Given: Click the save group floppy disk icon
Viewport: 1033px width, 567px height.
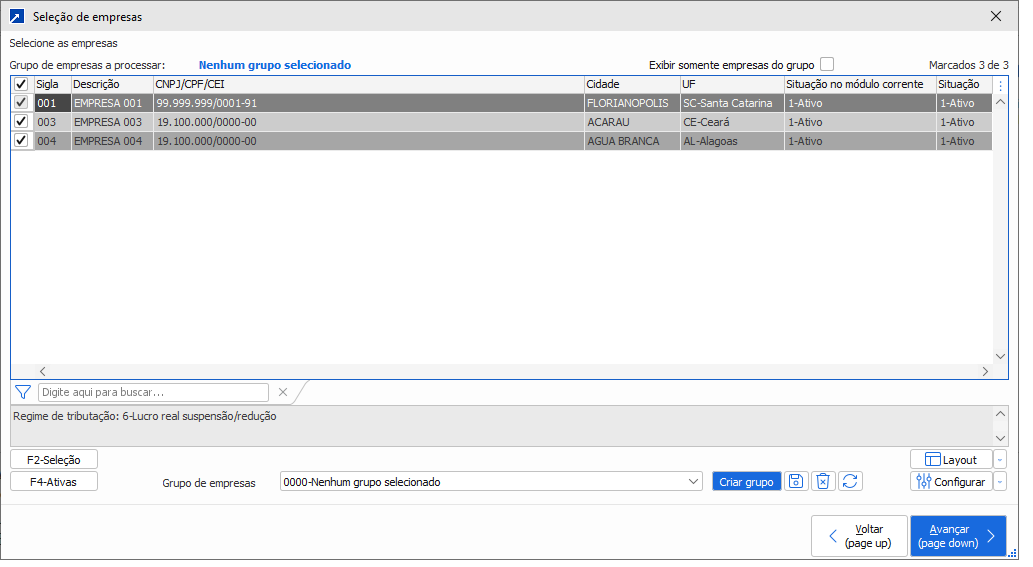Looking at the screenshot, I should 796,481.
